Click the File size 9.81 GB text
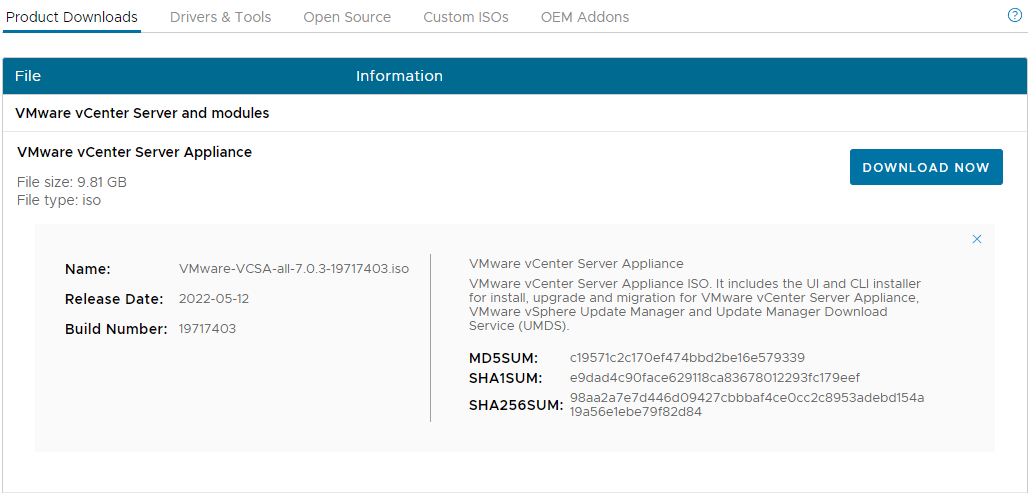This screenshot has width=1032, height=493. (72, 182)
